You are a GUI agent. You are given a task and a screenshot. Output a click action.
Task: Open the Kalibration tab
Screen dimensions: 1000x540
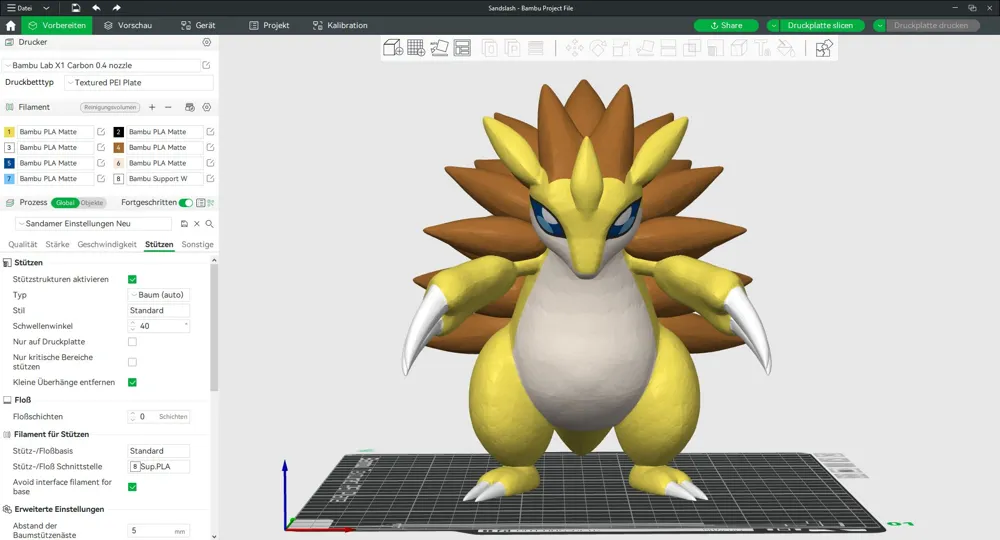coord(340,26)
